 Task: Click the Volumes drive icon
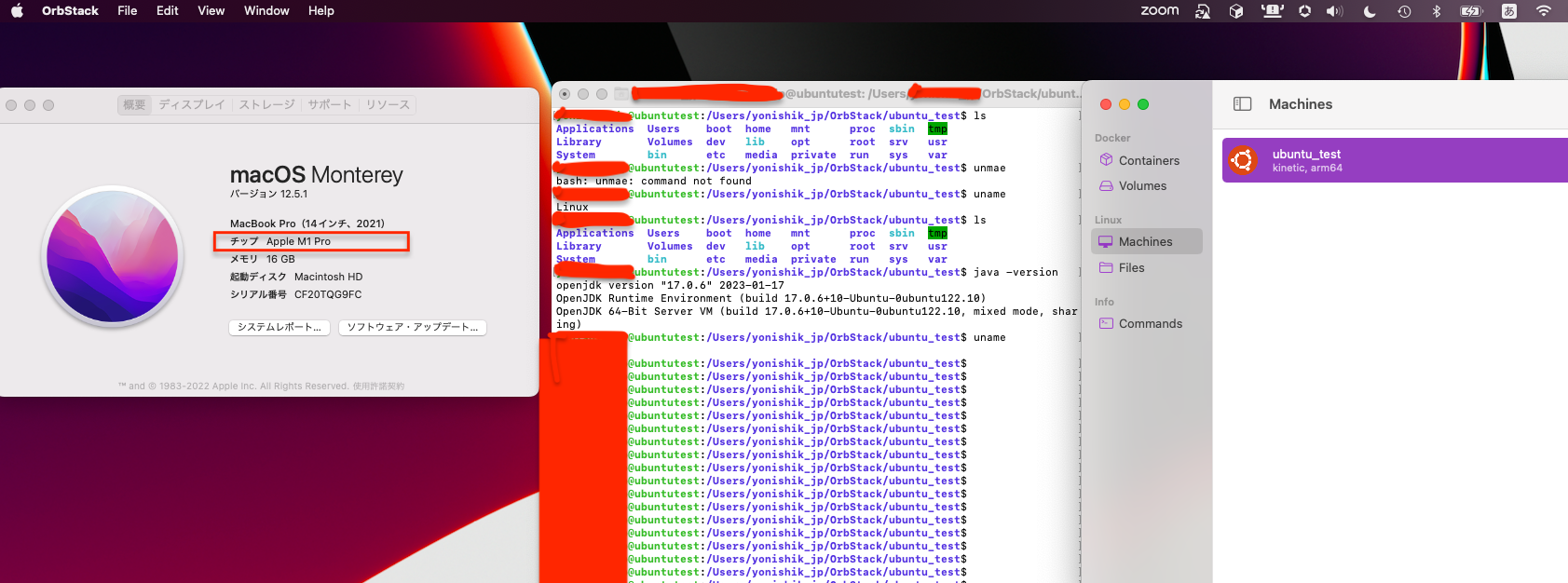[x=1106, y=185]
